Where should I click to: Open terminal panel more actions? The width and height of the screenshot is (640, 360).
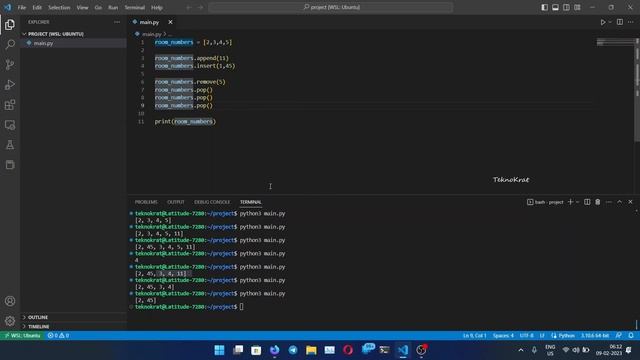[x=609, y=202]
